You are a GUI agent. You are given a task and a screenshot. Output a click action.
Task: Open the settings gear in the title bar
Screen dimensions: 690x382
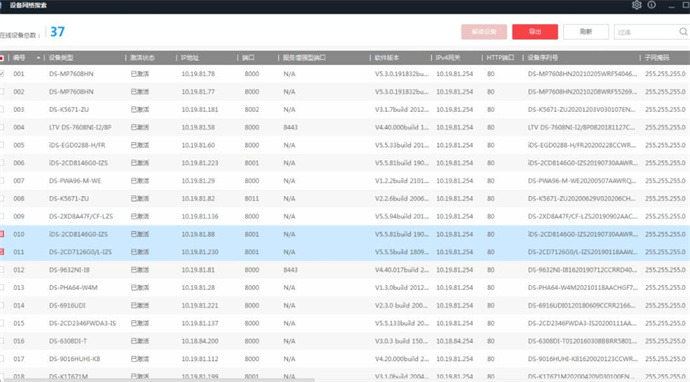[636, 5]
